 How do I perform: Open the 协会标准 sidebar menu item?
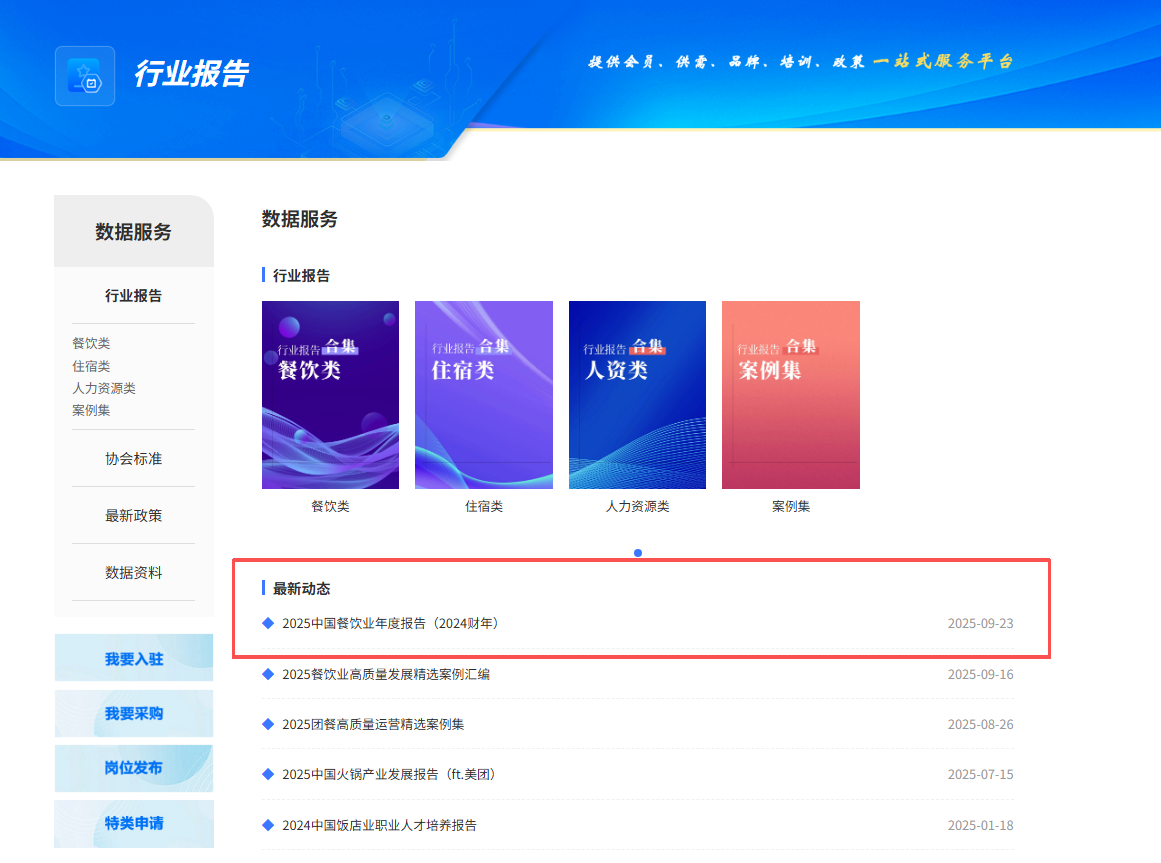click(133, 459)
